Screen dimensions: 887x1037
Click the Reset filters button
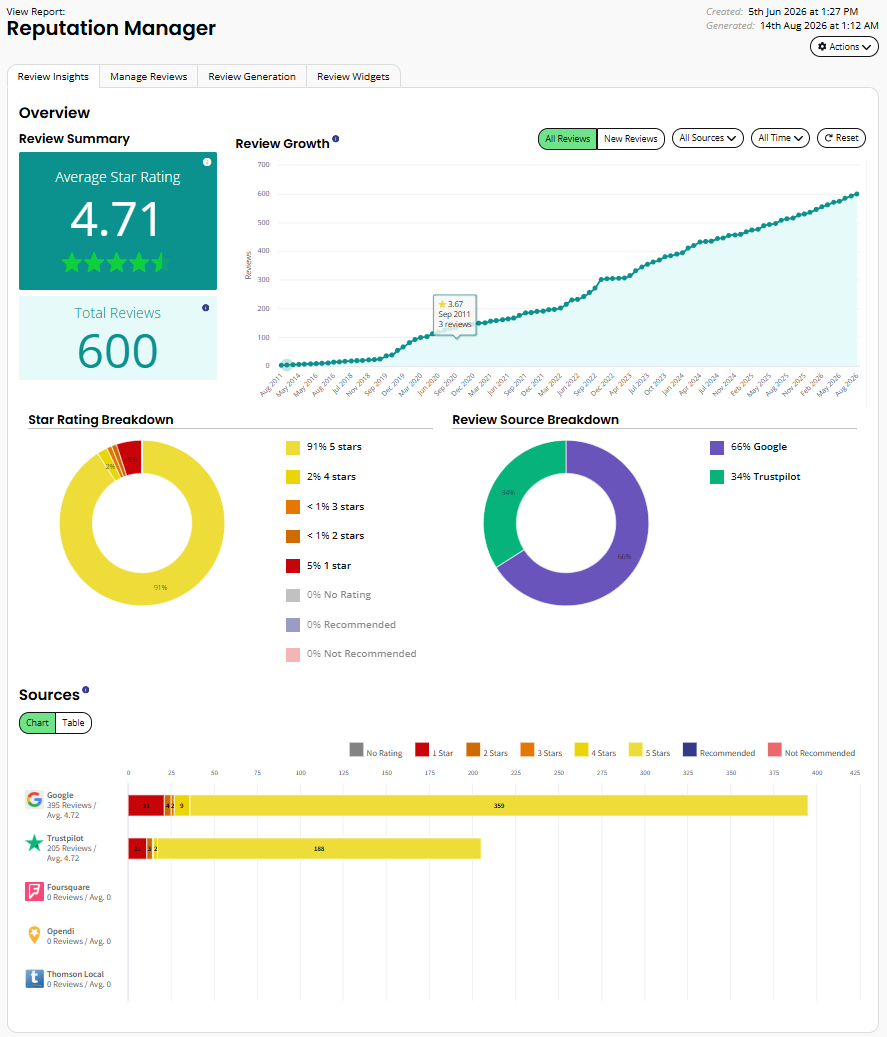tap(841, 138)
